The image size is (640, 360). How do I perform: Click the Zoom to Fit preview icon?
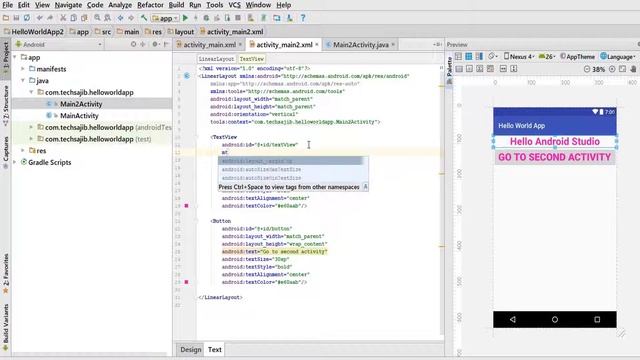pos(622,69)
